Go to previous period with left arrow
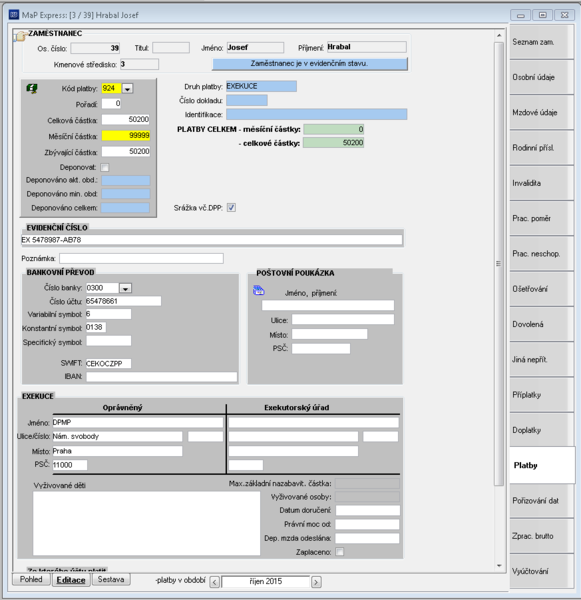Image resolution: width=581 pixels, height=600 pixels. [x=215, y=582]
